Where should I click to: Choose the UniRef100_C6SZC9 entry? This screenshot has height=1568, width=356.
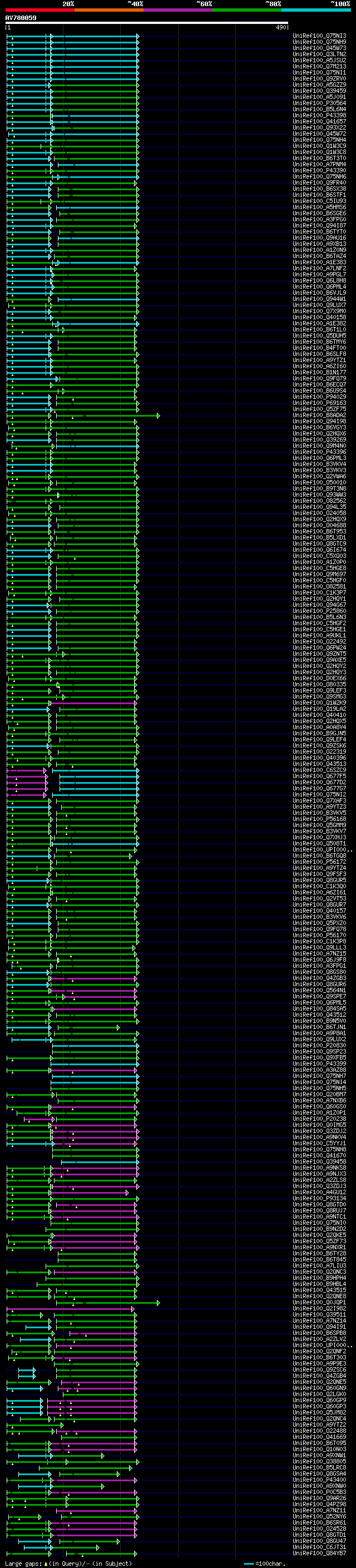(x=319, y=770)
